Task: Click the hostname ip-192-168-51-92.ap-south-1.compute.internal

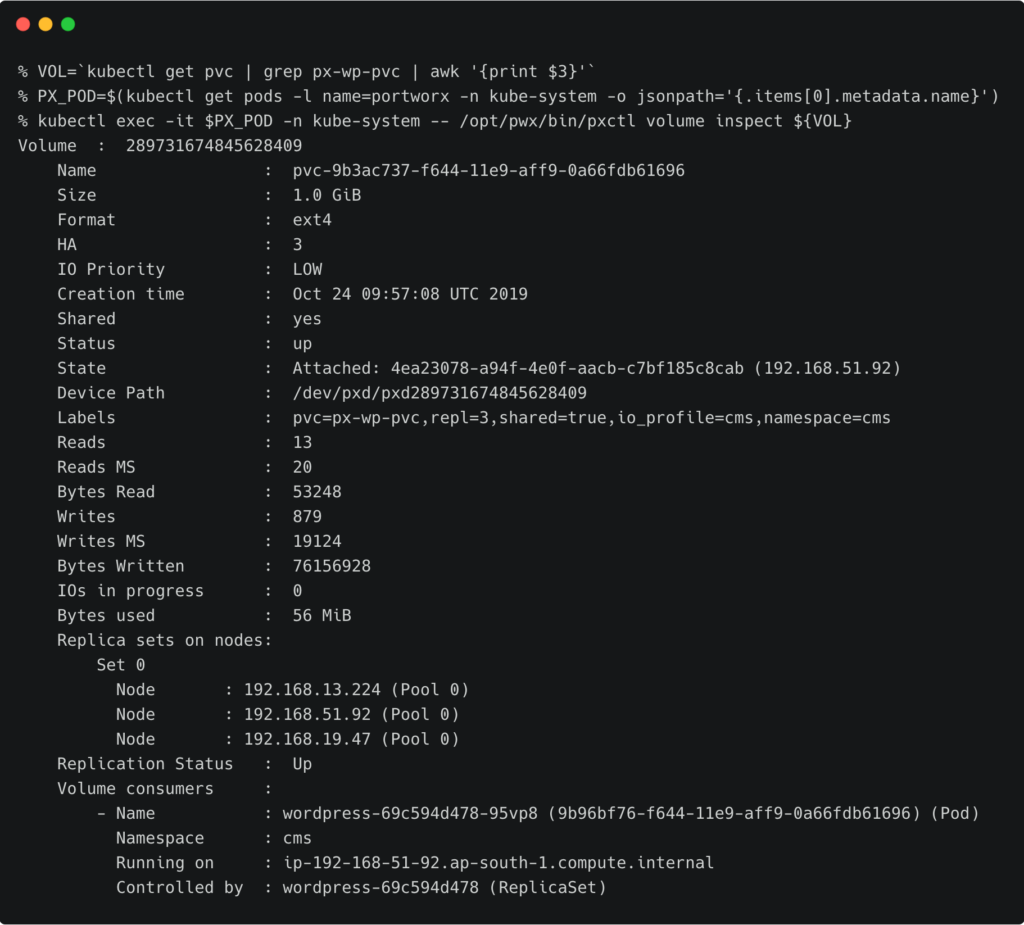Action: click(x=498, y=863)
